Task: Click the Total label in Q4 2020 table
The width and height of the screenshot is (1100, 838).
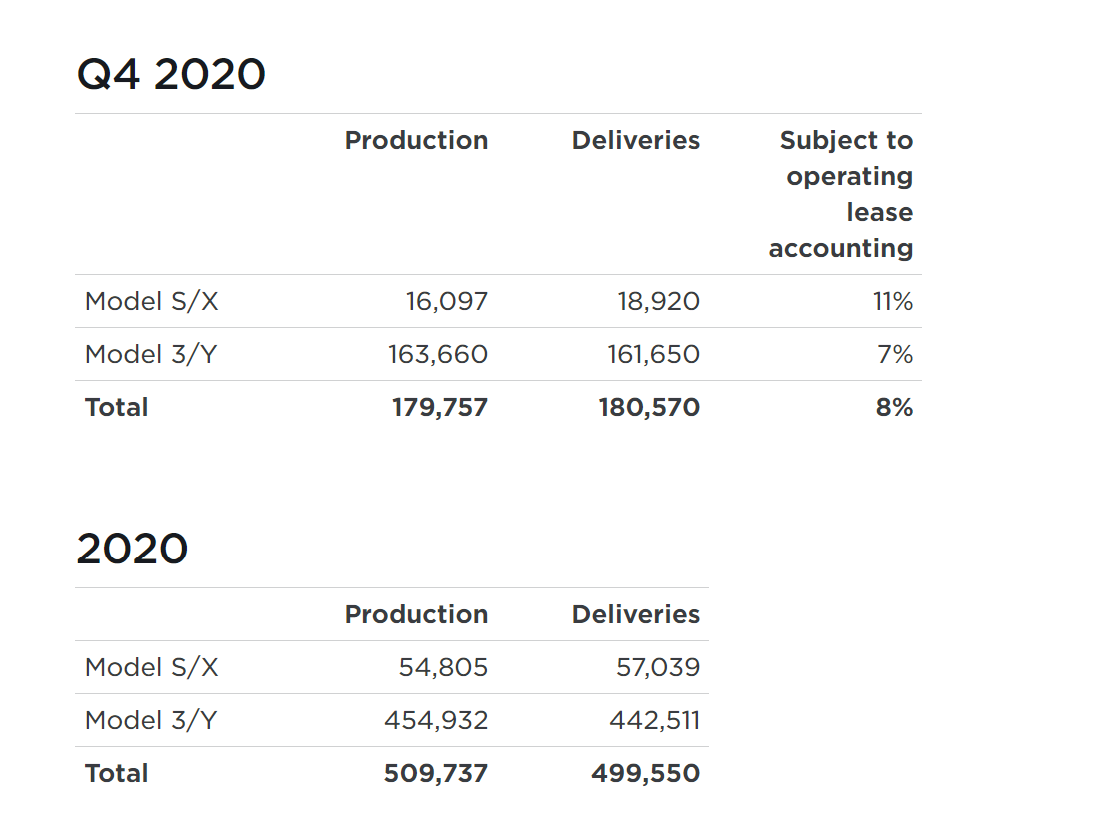Action: 116,407
